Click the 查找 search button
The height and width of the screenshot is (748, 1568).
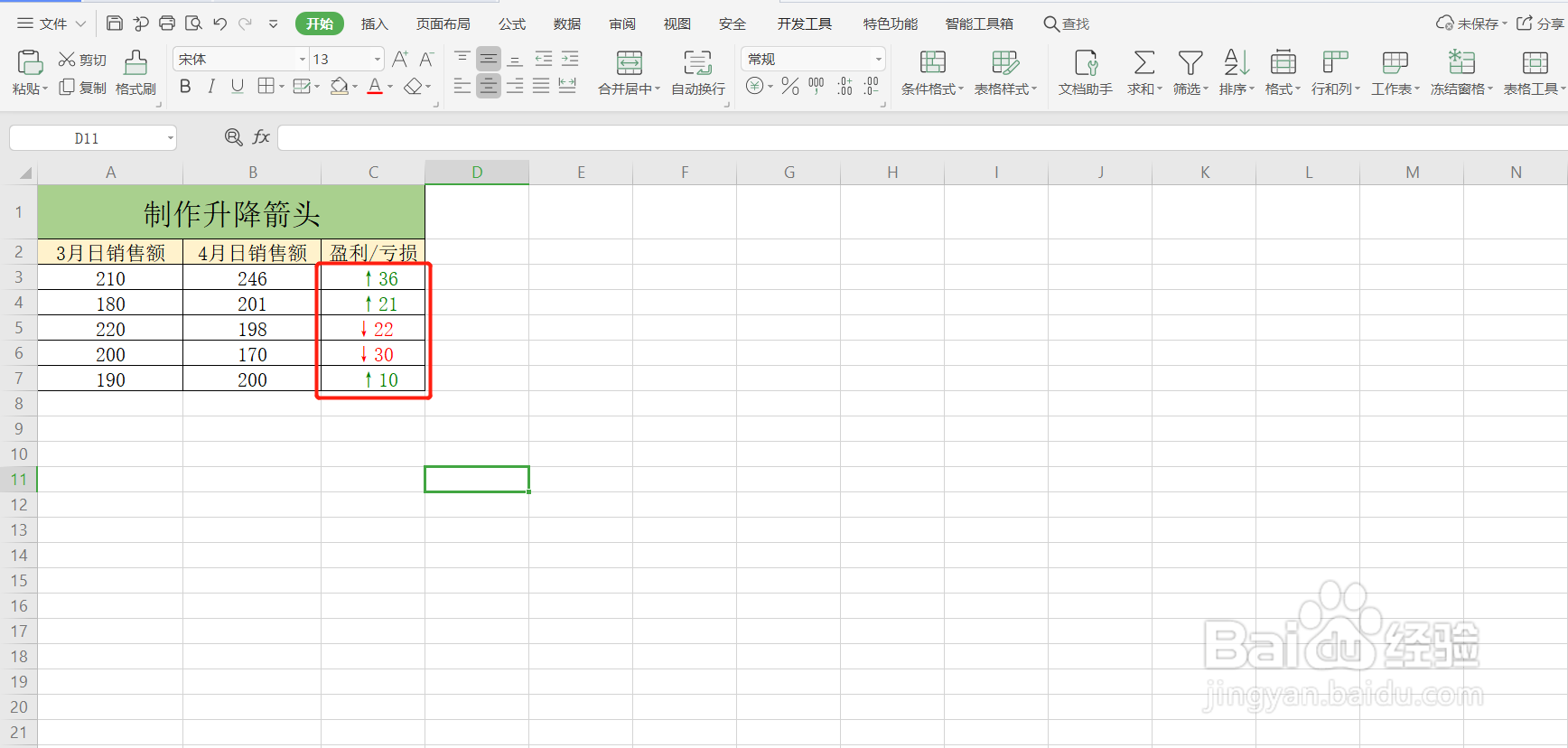(x=1067, y=23)
